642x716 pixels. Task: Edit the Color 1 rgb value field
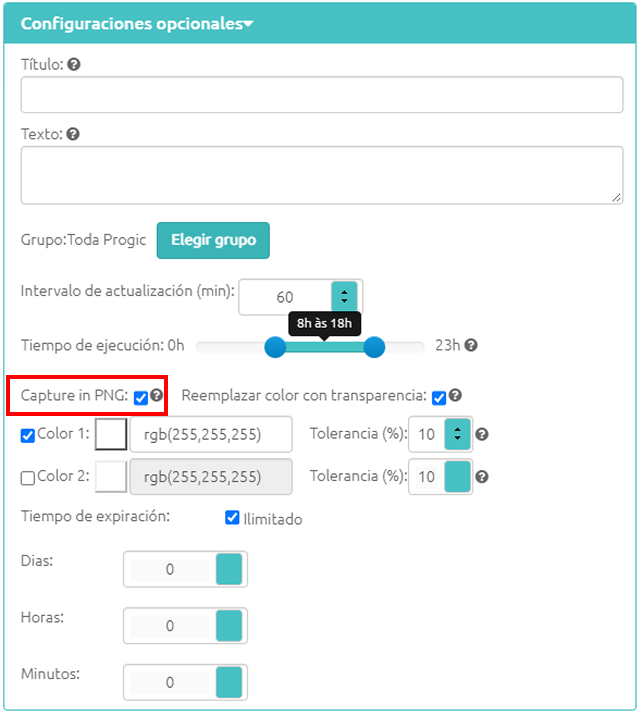pos(211,434)
